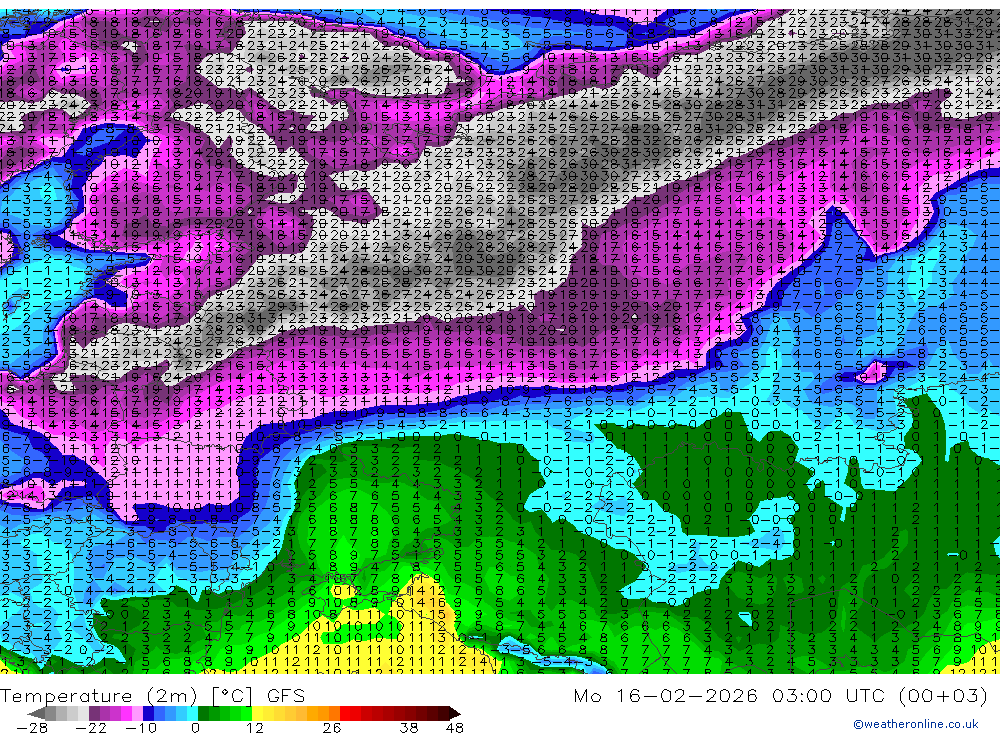Click the '48' legend label
The width and height of the screenshot is (1000, 733).
(x=454, y=728)
